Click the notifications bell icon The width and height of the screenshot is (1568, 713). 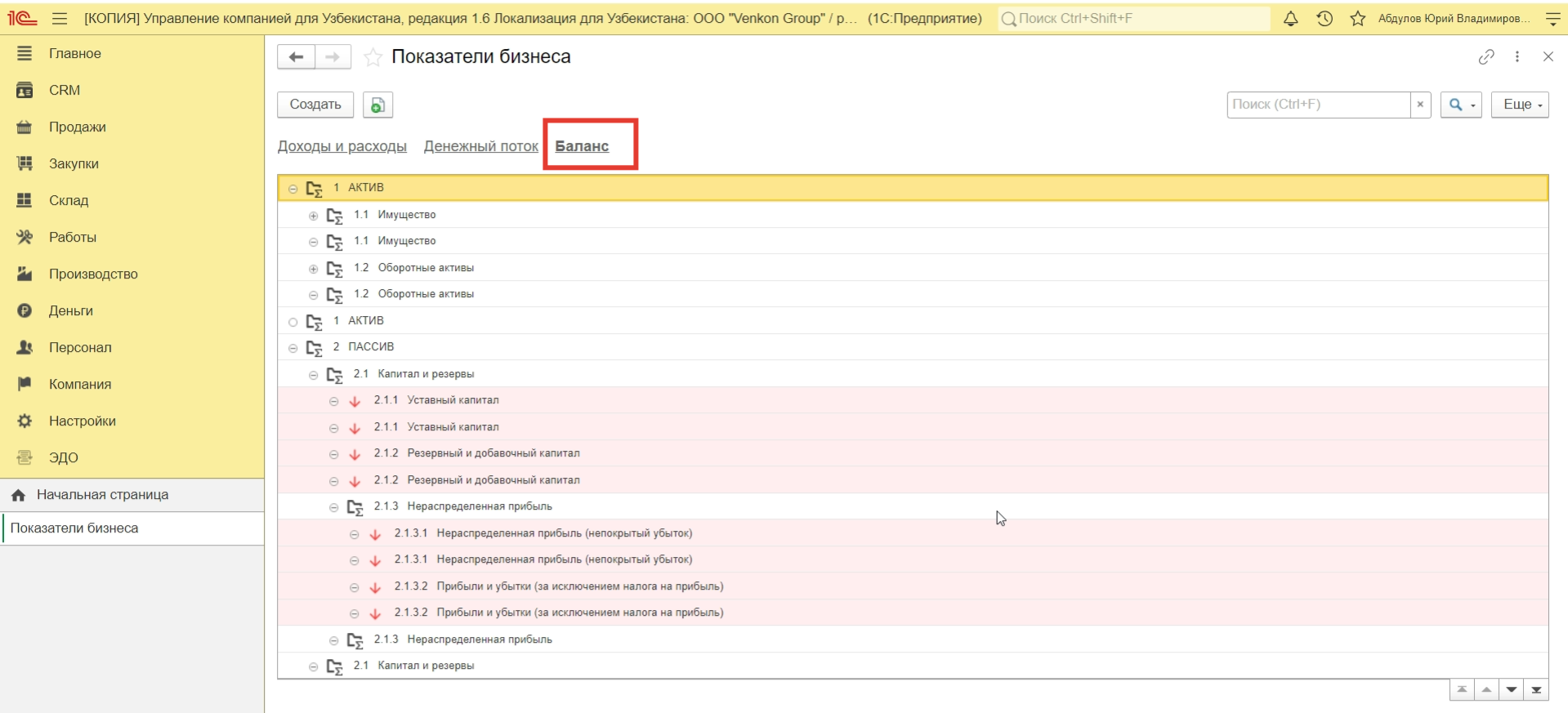click(x=1290, y=19)
